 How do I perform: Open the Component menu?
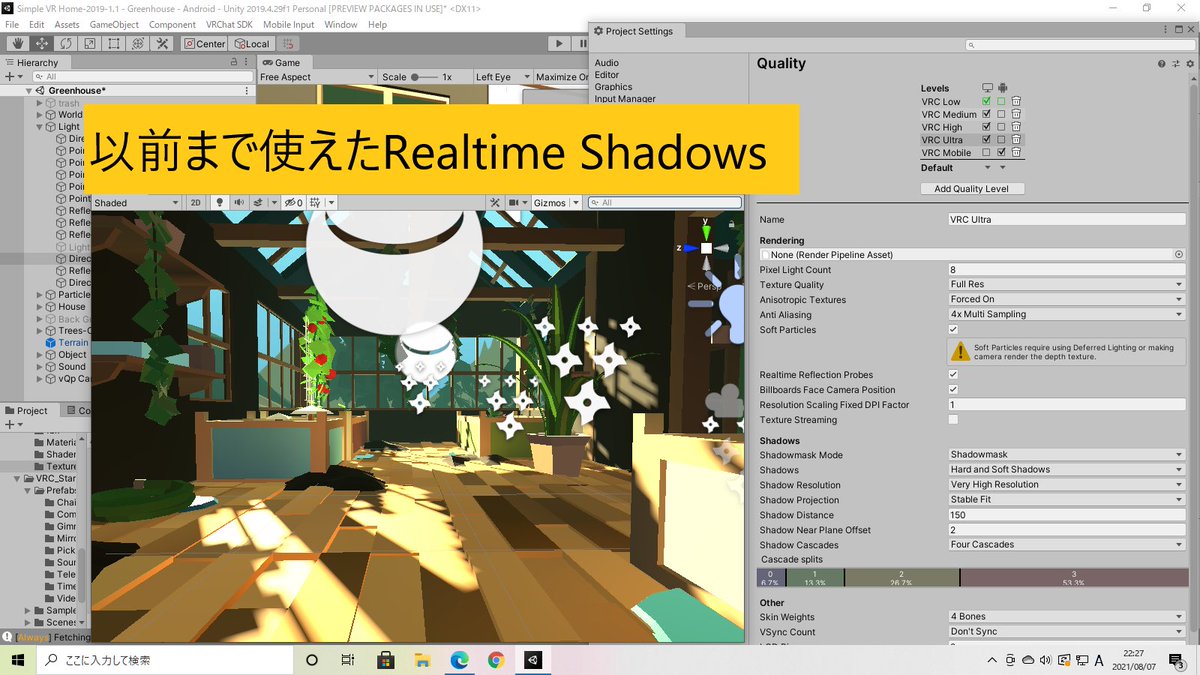tap(172, 24)
